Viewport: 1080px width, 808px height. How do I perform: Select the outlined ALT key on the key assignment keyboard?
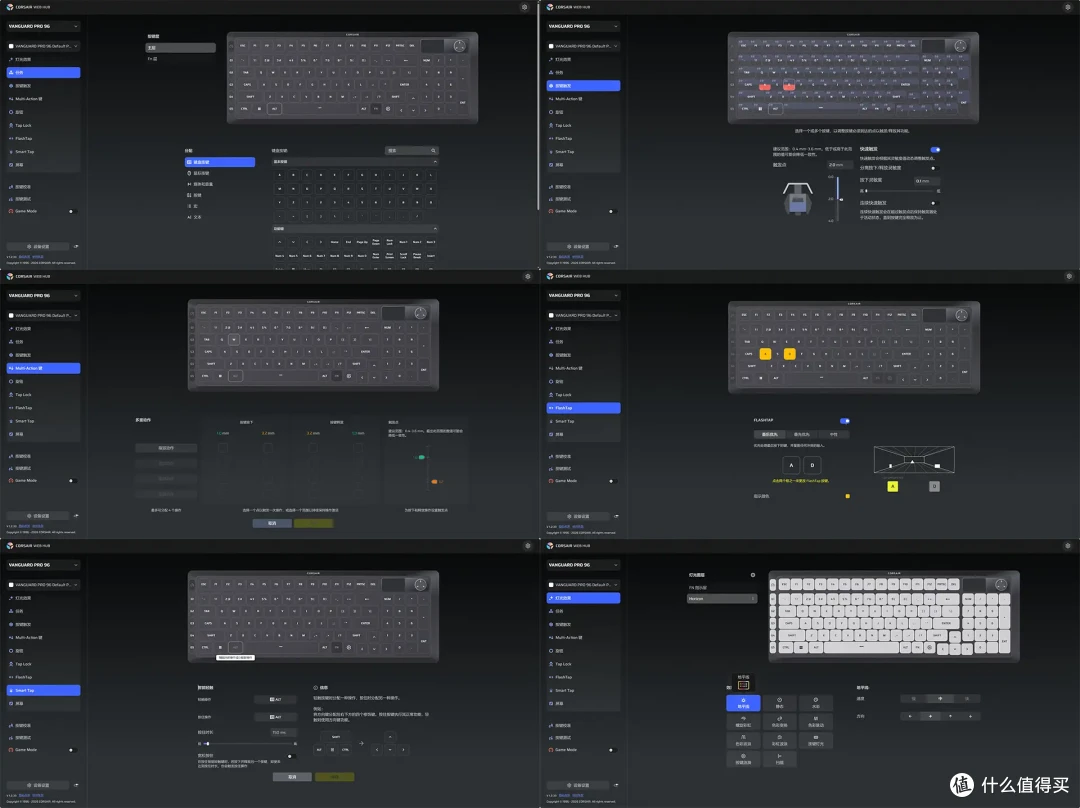(x=274, y=109)
